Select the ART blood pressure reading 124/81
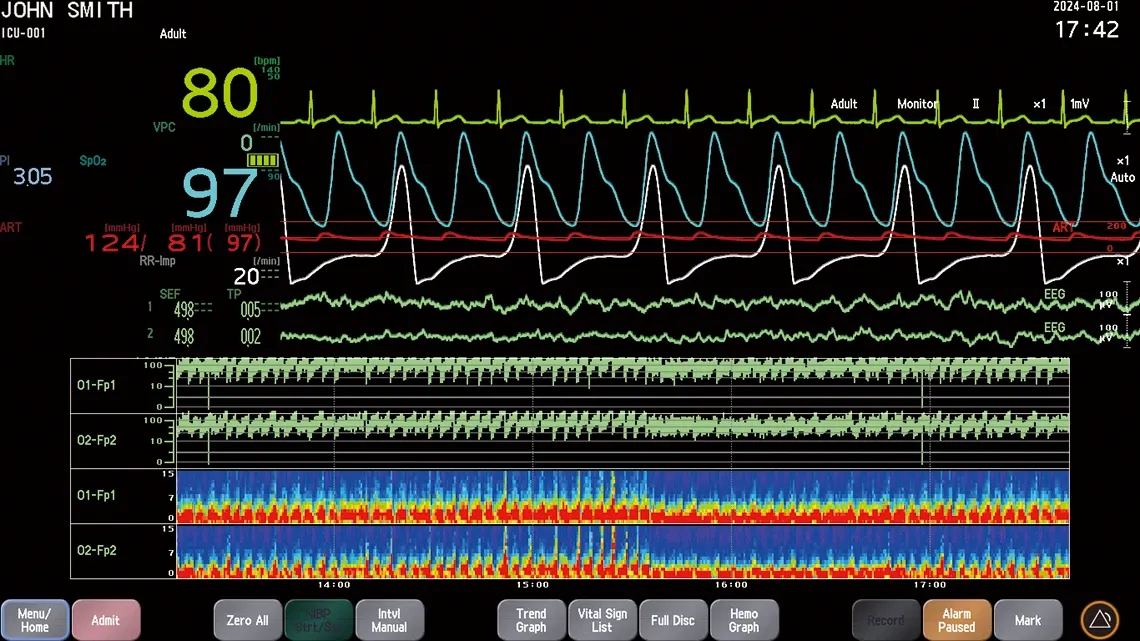 tap(172, 242)
